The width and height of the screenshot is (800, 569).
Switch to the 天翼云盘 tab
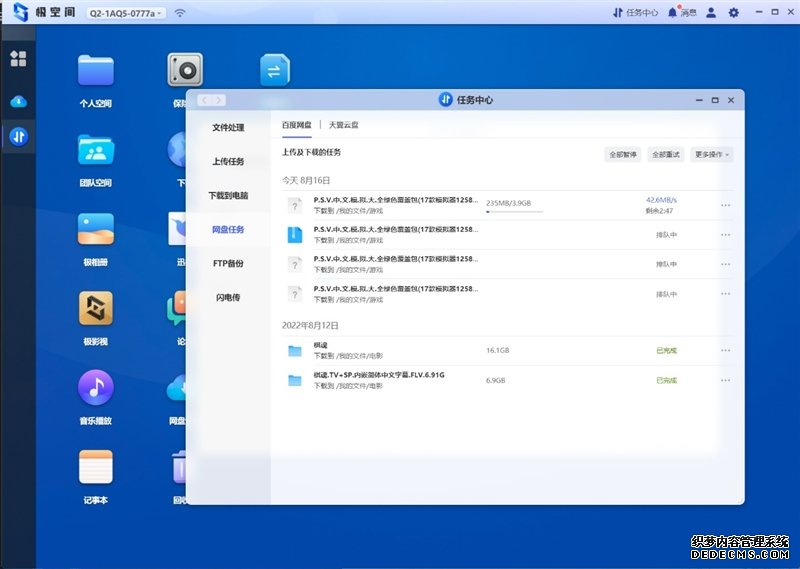point(343,125)
